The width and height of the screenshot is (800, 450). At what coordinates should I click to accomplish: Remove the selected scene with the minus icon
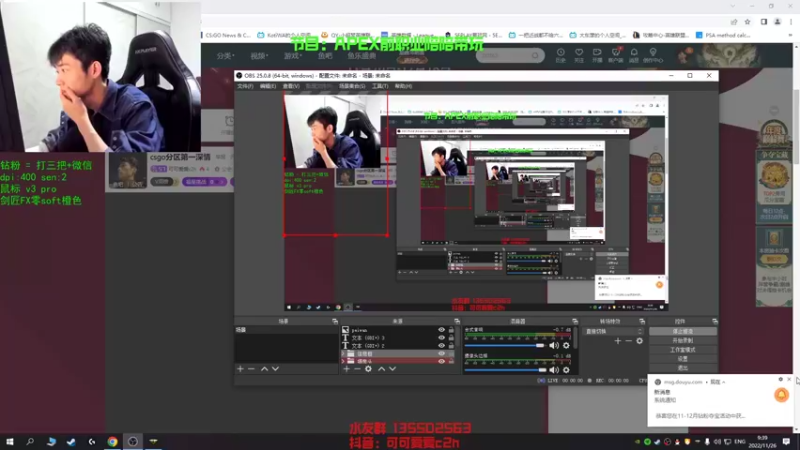click(251, 368)
